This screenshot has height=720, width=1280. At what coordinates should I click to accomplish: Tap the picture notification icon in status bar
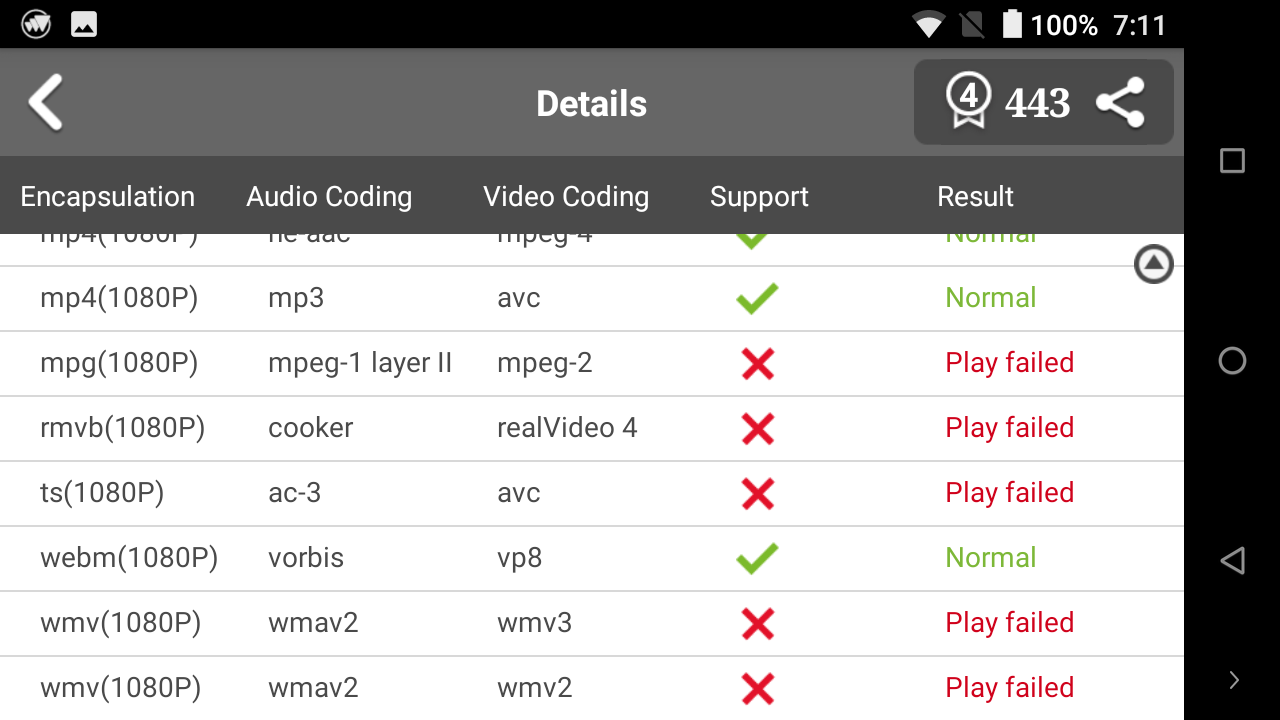click(x=84, y=25)
